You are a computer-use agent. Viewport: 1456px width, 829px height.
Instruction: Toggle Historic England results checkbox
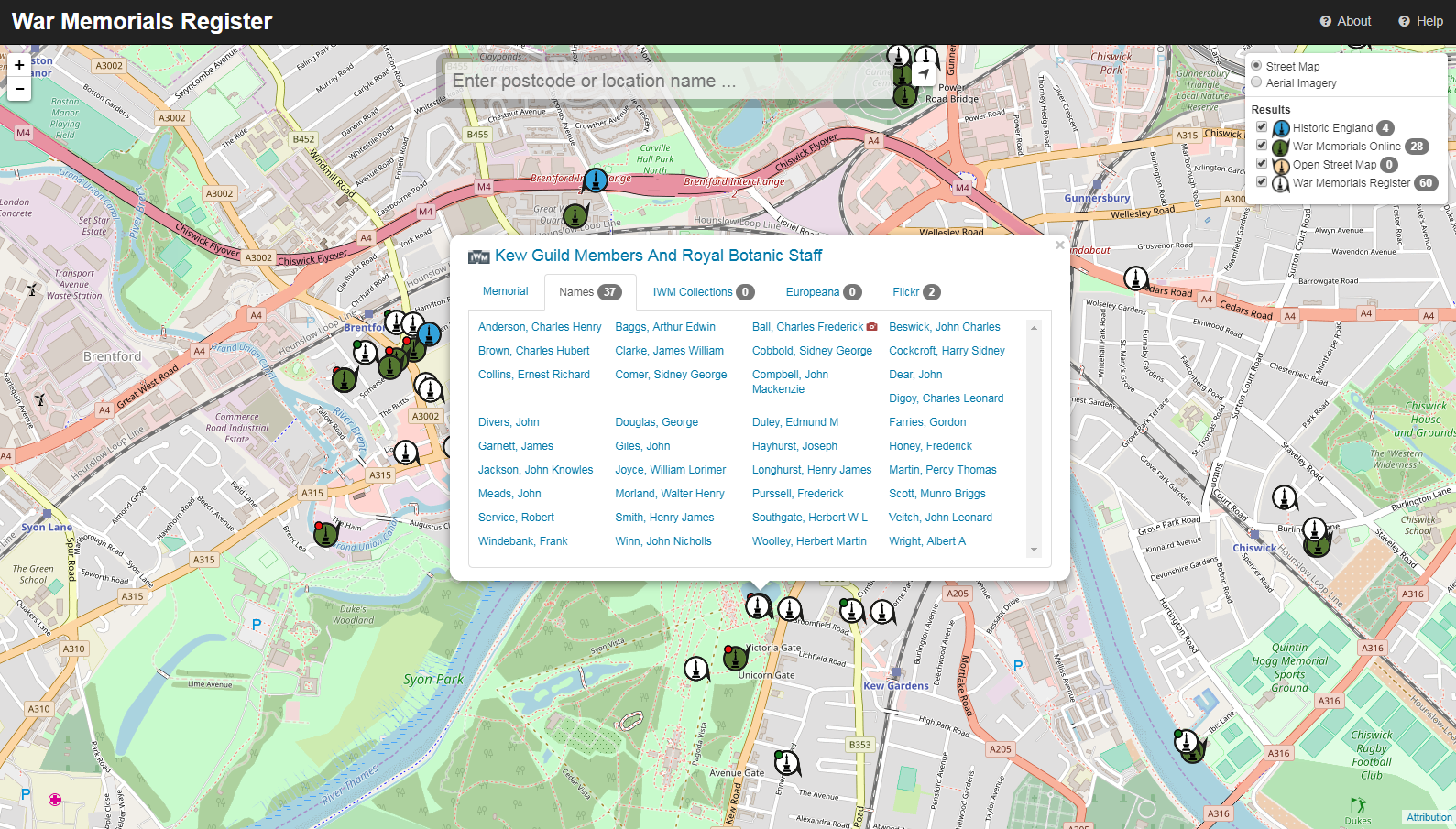pos(1262,127)
